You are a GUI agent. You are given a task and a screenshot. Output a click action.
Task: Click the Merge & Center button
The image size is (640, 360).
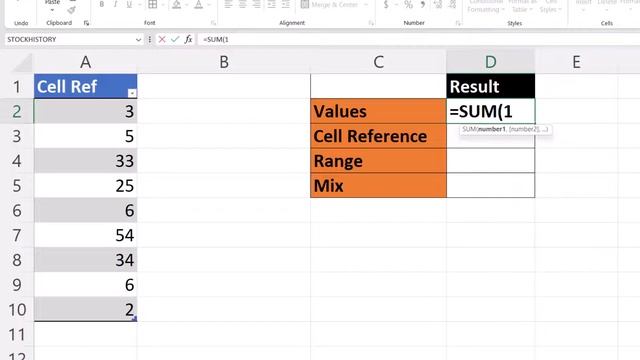(x=330, y=5)
